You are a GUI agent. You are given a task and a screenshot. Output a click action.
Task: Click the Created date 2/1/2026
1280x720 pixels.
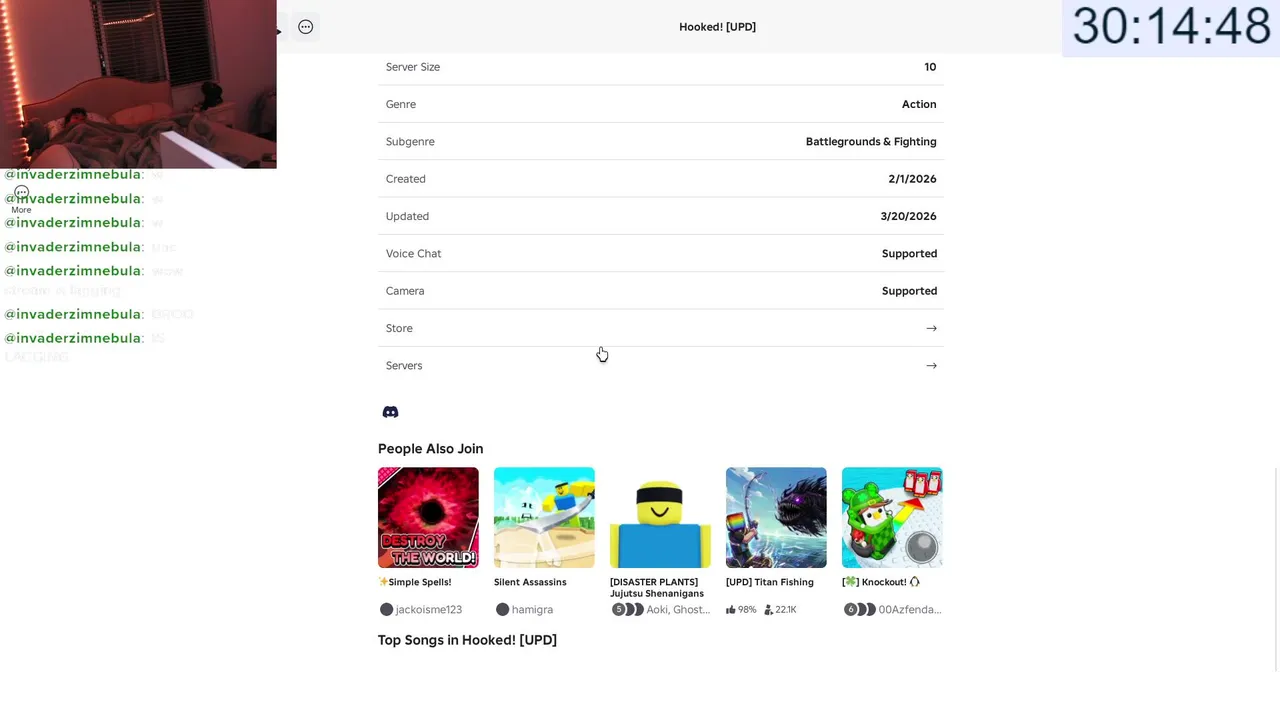tap(912, 179)
